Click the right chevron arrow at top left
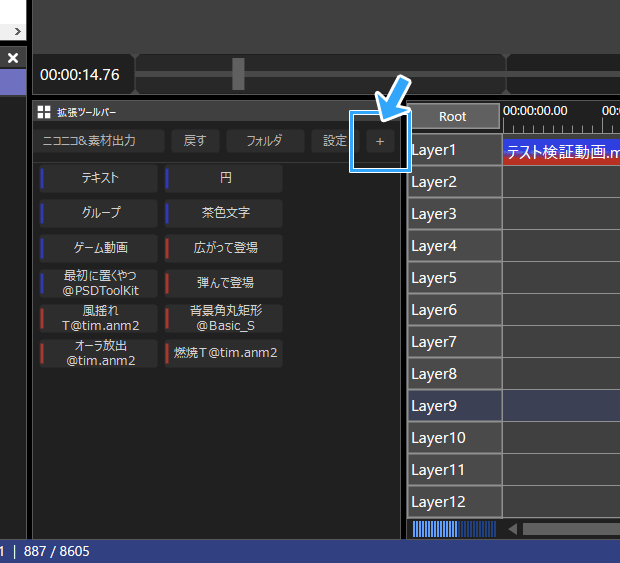Image resolution: width=620 pixels, height=563 pixels. [x=17, y=31]
